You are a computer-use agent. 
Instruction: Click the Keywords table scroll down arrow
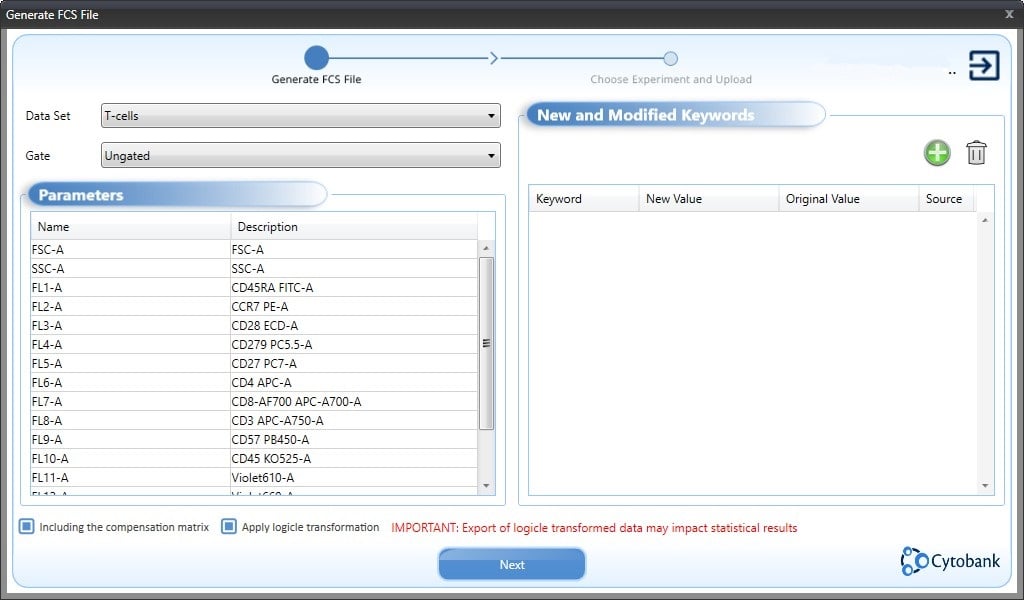coord(985,486)
